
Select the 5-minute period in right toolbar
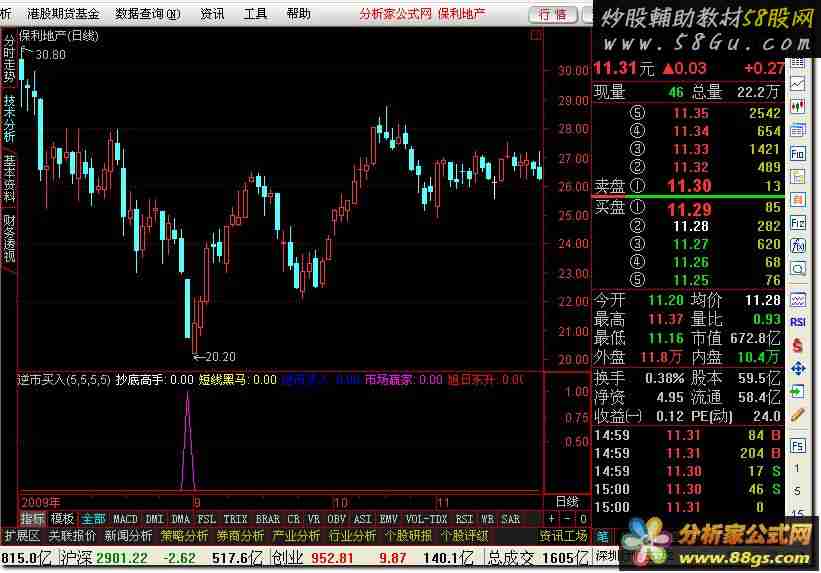(797, 491)
